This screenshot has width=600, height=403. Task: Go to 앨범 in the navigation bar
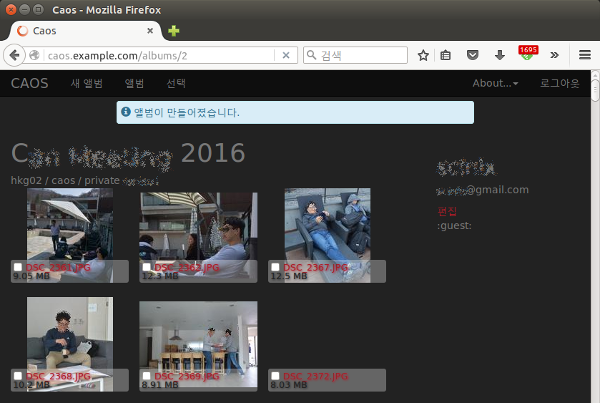134,83
